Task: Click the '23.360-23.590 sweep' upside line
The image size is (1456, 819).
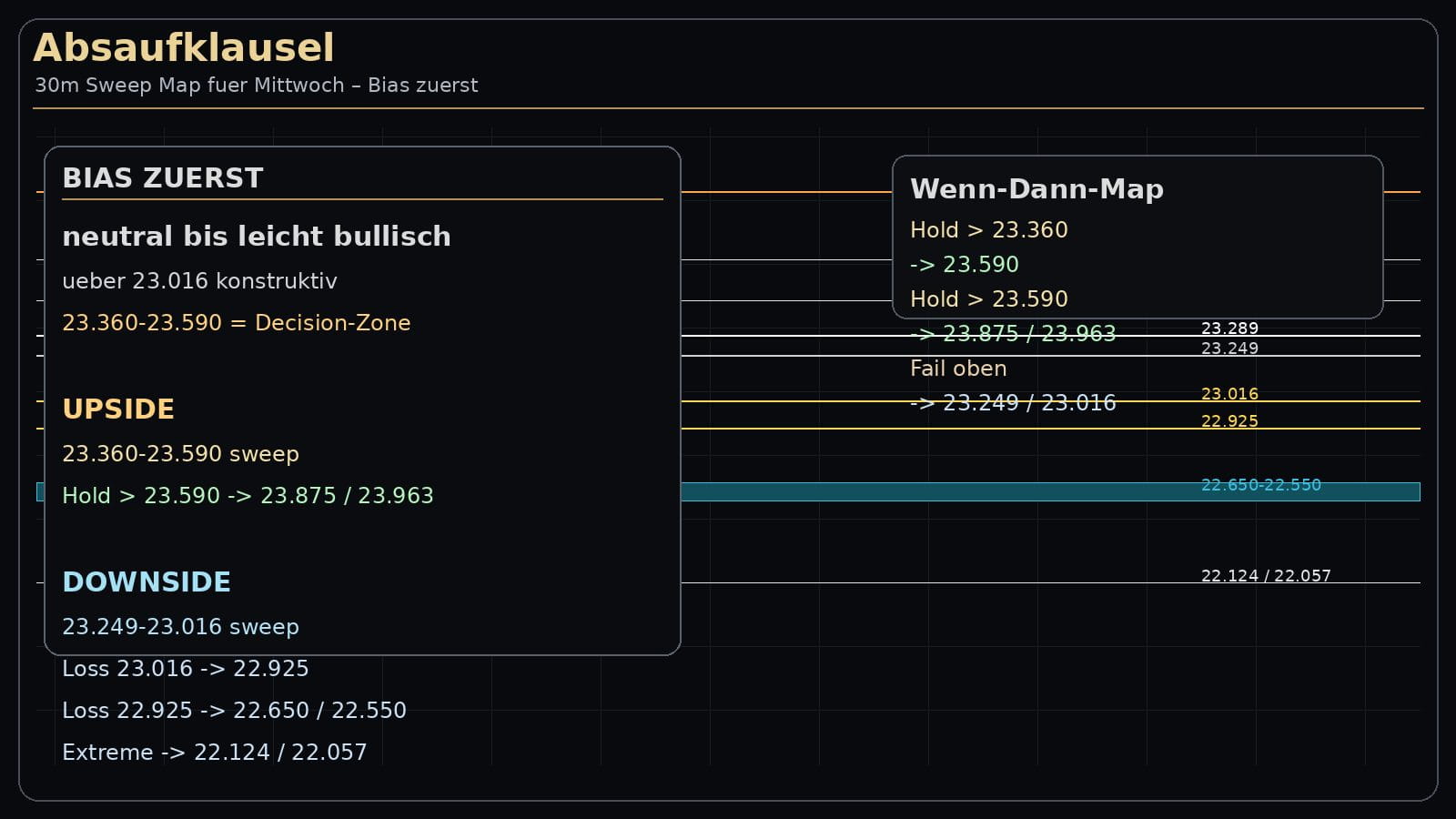Action: (180, 454)
